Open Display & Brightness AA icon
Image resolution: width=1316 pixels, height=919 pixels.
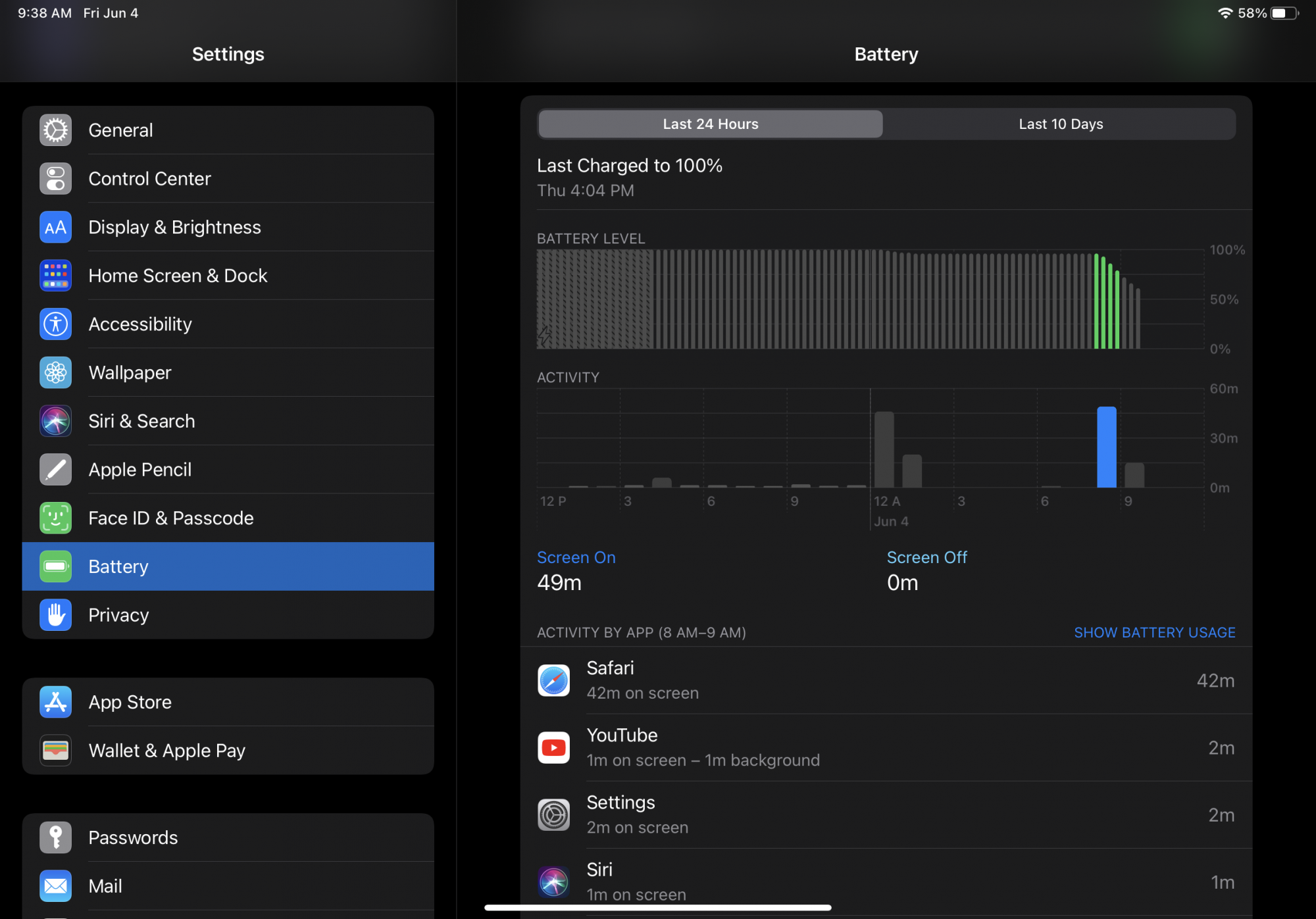tap(55, 228)
